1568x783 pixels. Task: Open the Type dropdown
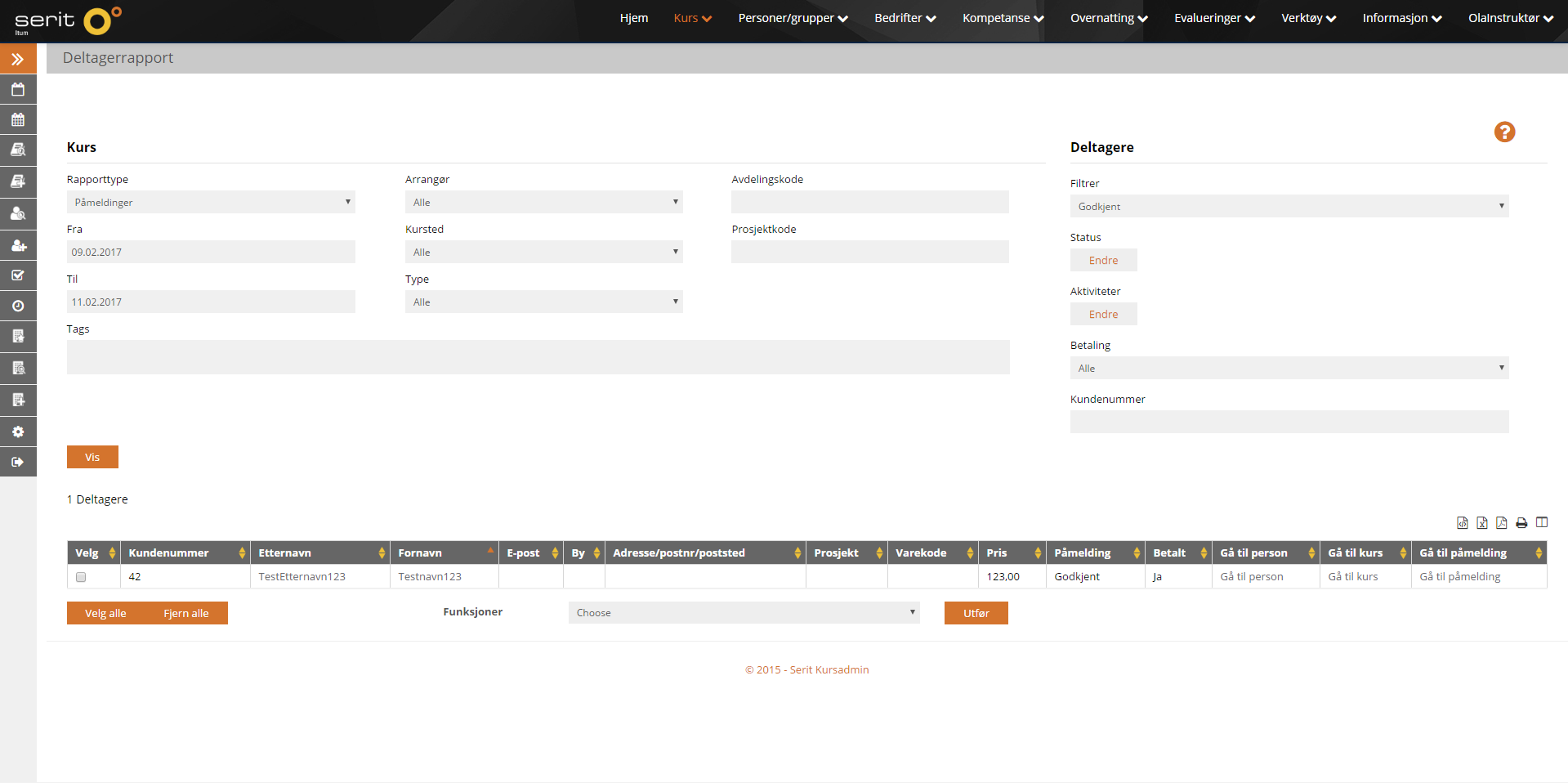(x=543, y=302)
